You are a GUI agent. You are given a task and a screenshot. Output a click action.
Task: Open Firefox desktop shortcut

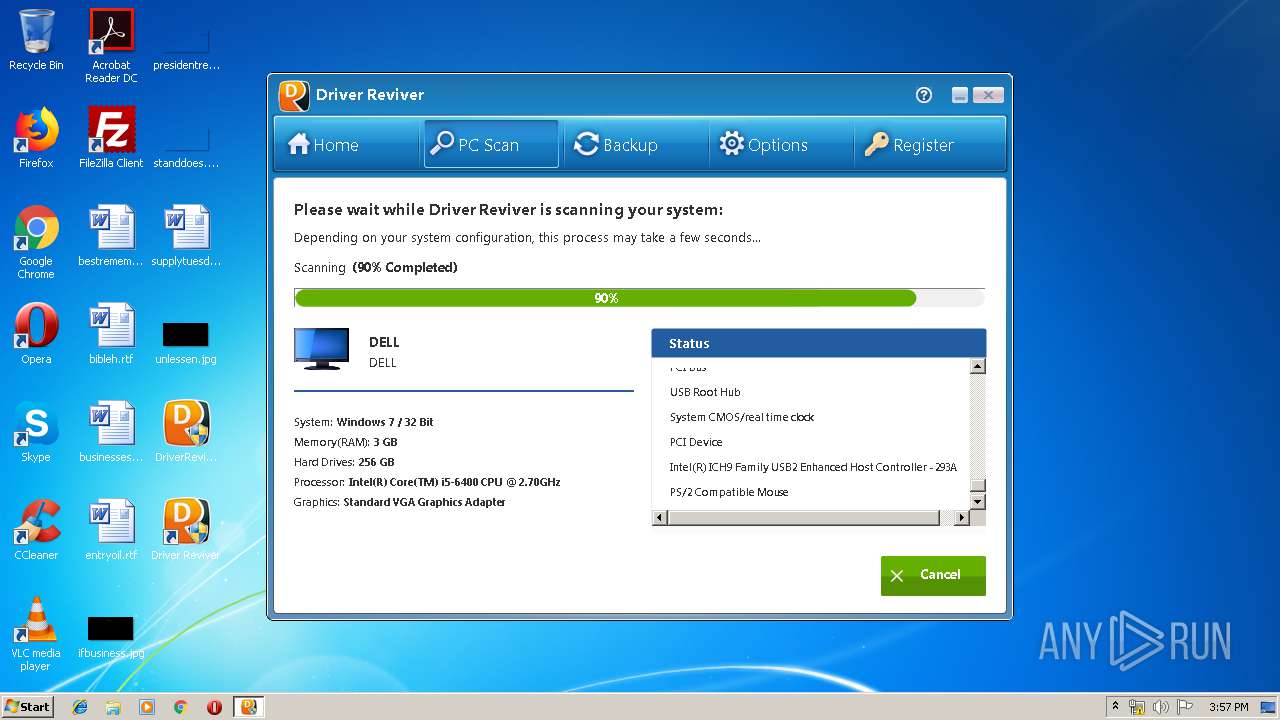[36, 138]
